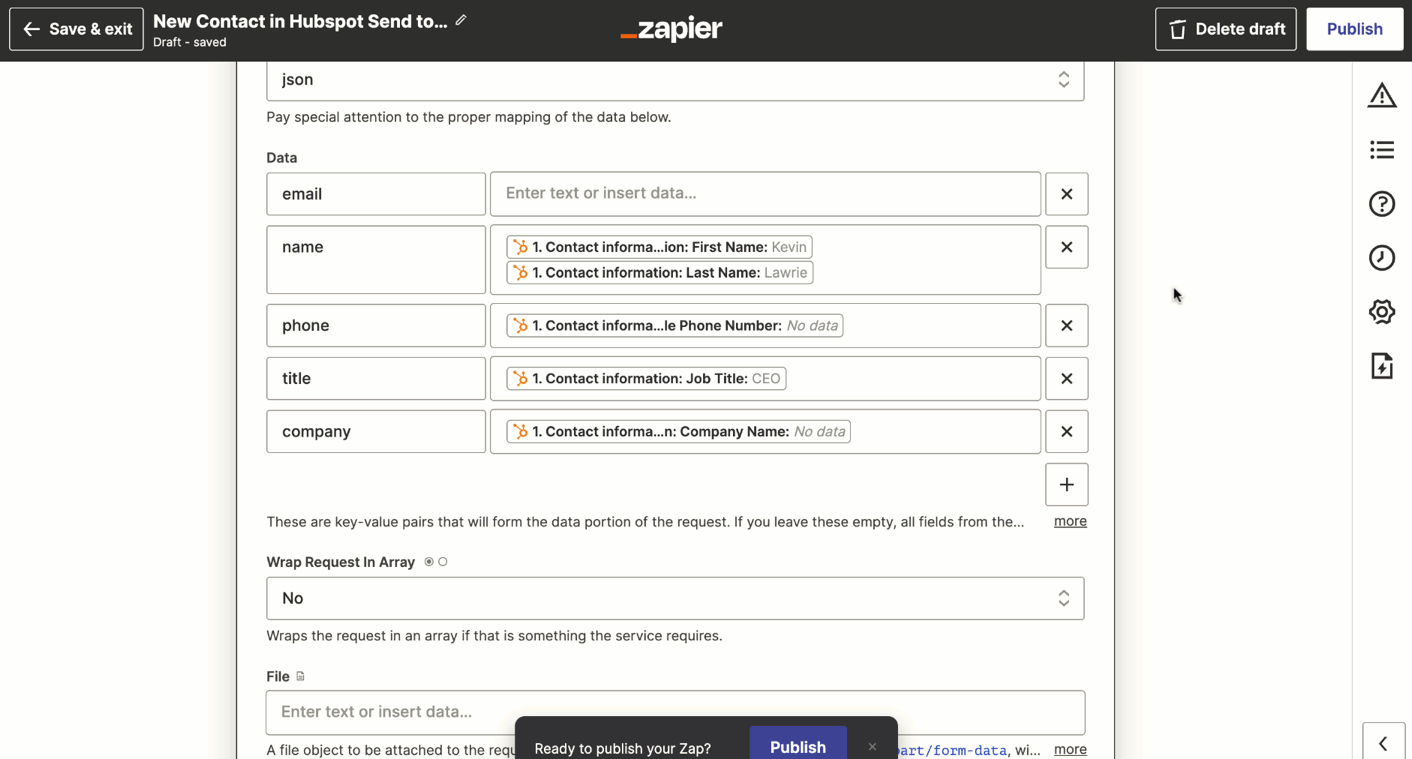Expand the right sidebar chevron
The height and width of the screenshot is (759, 1412).
[x=1383, y=744]
